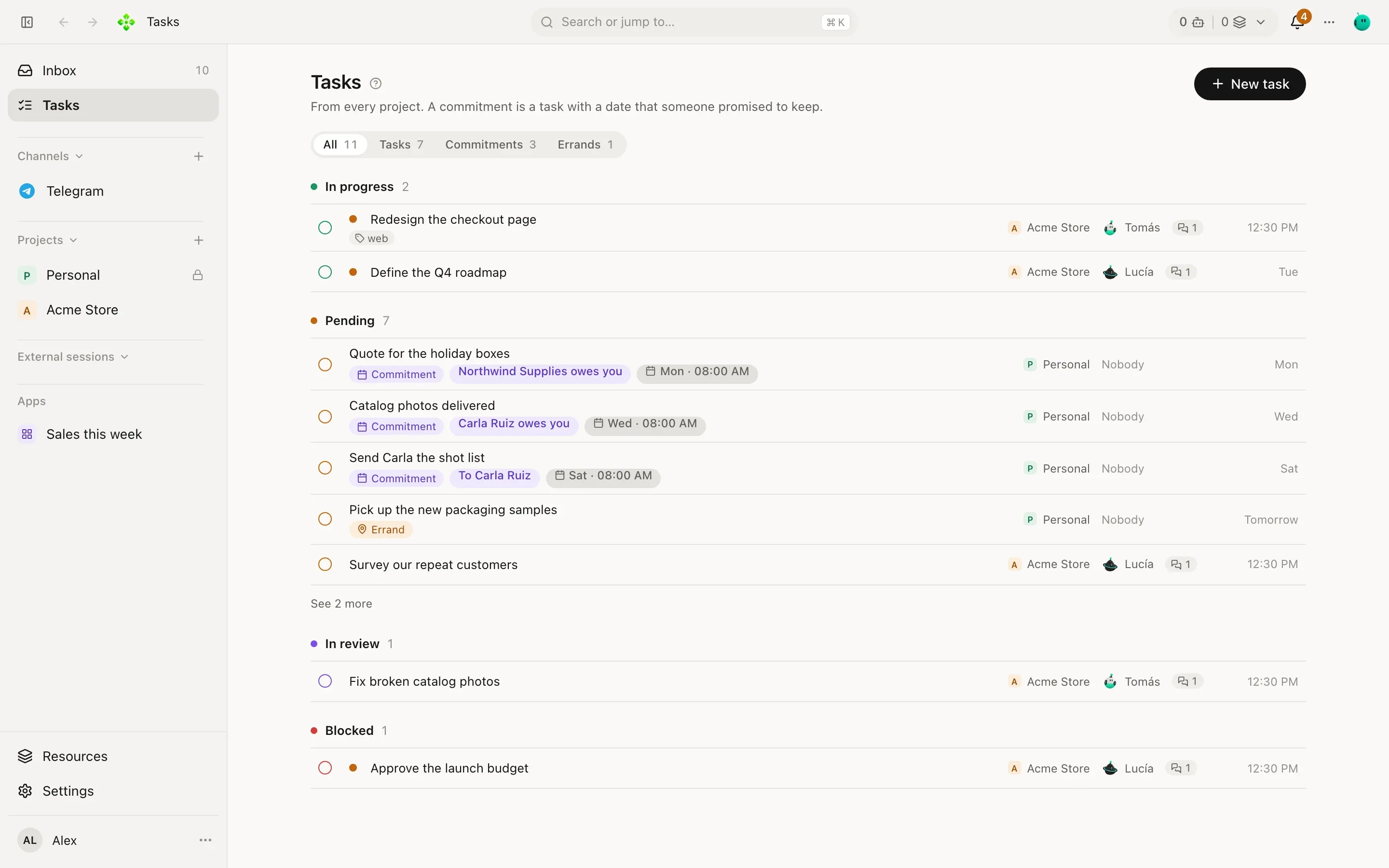Check off Catalog photos delivered
Screen dimensions: 1389x868
325,417
